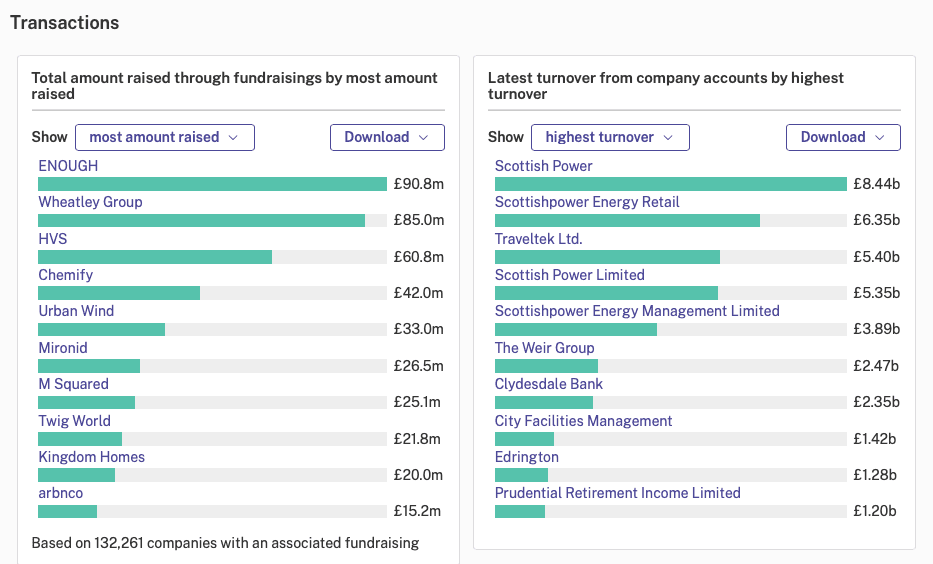Click the ENOUGH £90.8m bar

coord(212,184)
